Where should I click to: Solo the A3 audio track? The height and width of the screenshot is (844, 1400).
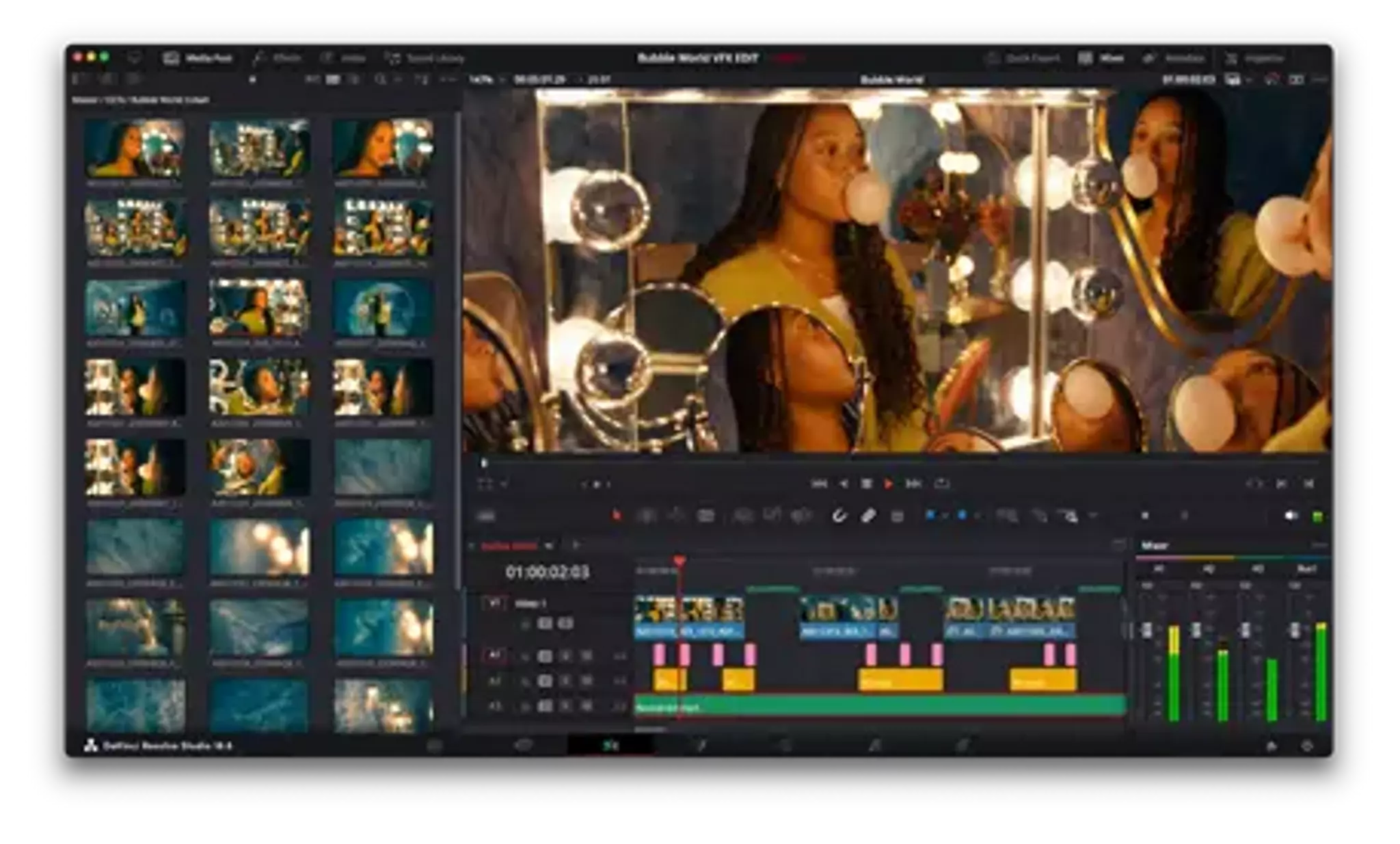point(565,706)
